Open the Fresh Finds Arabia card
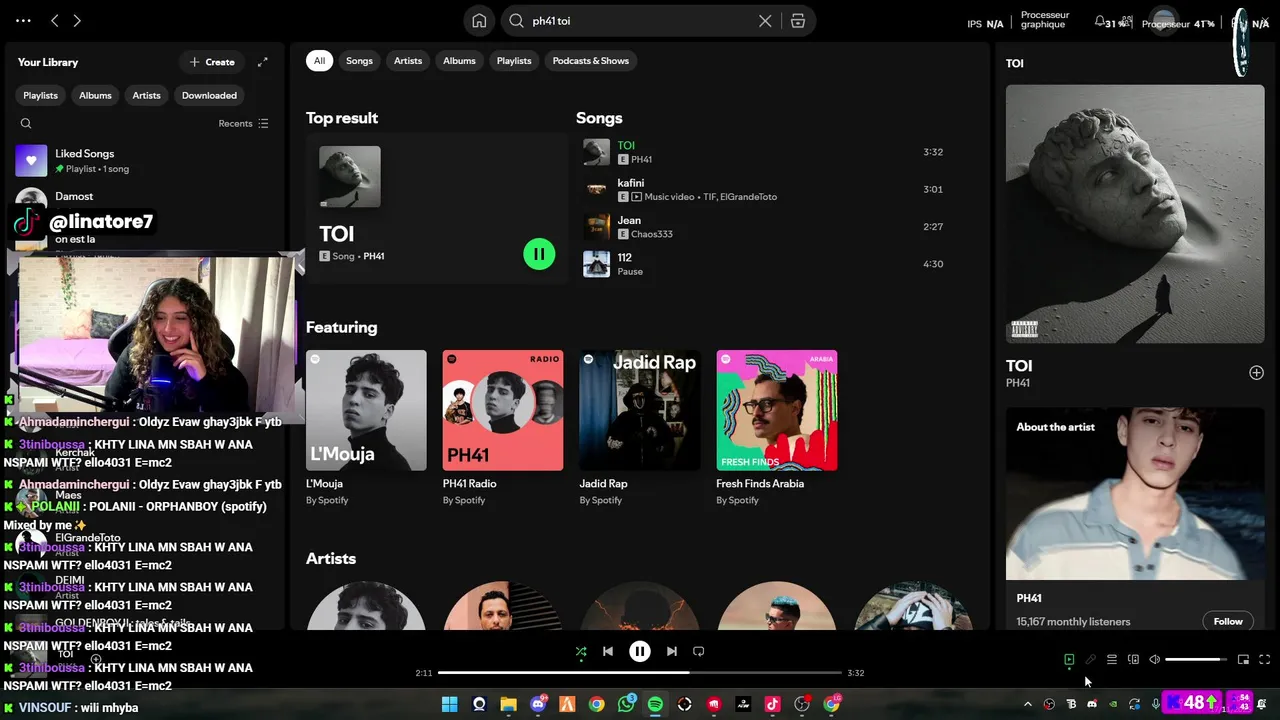Image resolution: width=1280 pixels, height=720 pixels. 777,428
